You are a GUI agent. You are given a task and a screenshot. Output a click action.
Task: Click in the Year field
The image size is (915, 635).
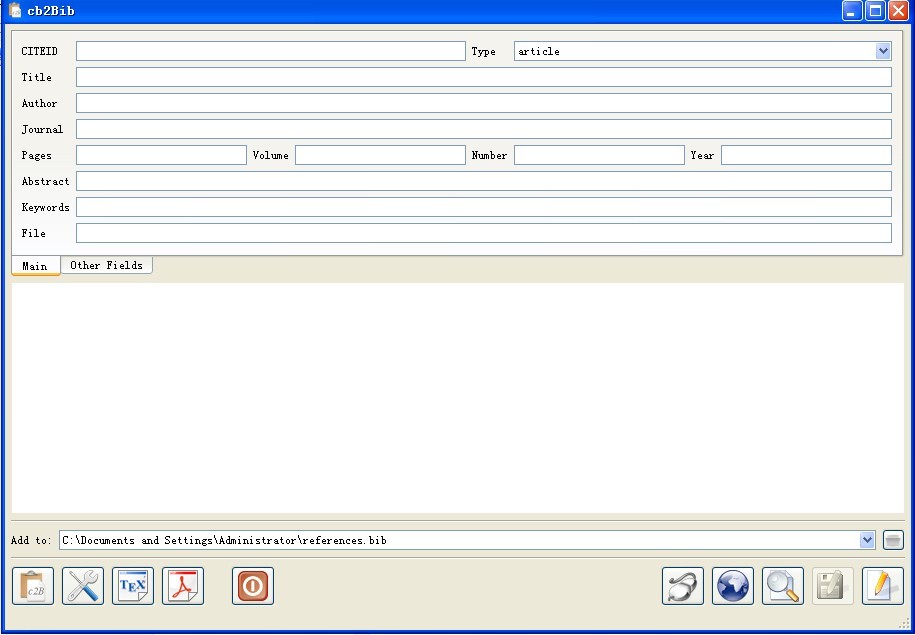(806, 155)
